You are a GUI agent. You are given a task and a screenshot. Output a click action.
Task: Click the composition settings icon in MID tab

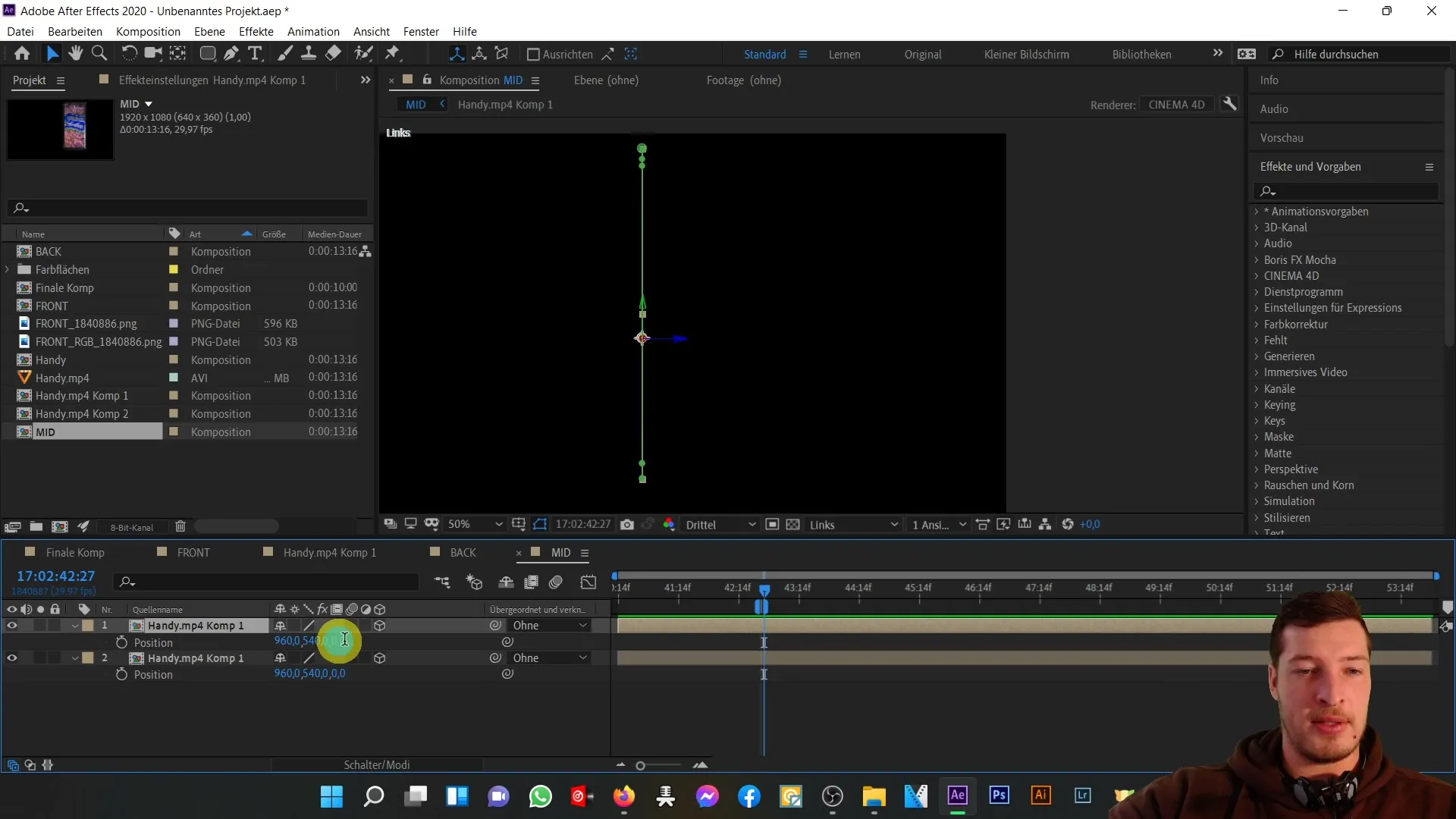pyautogui.click(x=585, y=552)
